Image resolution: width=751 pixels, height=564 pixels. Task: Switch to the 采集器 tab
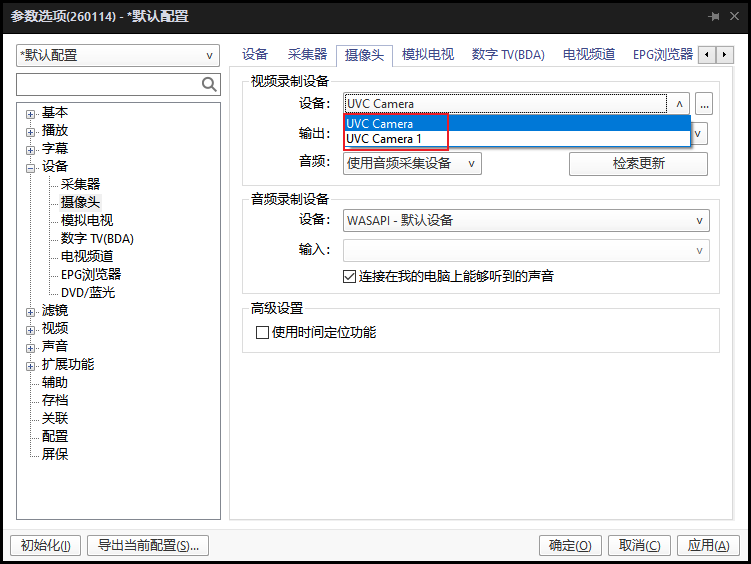pyautogui.click(x=307, y=55)
